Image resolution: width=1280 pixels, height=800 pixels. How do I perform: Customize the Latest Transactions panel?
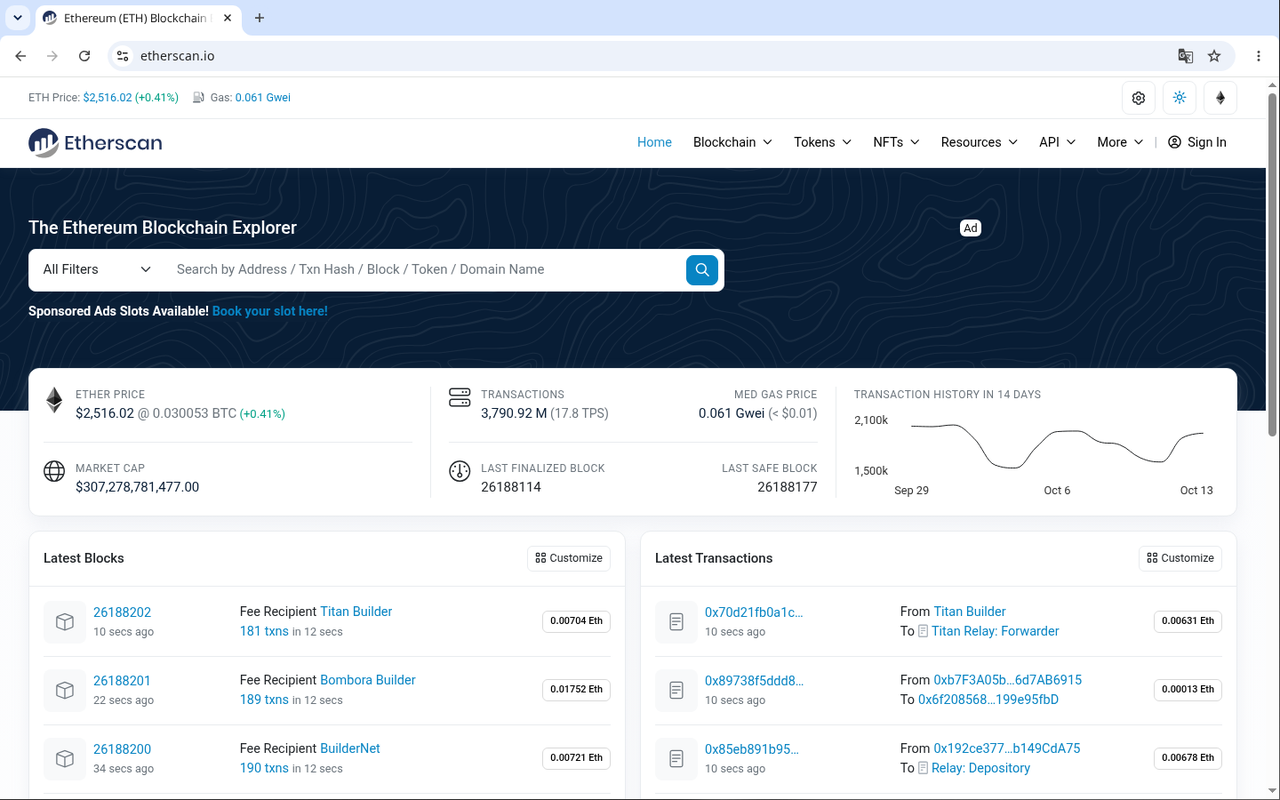(x=1180, y=558)
